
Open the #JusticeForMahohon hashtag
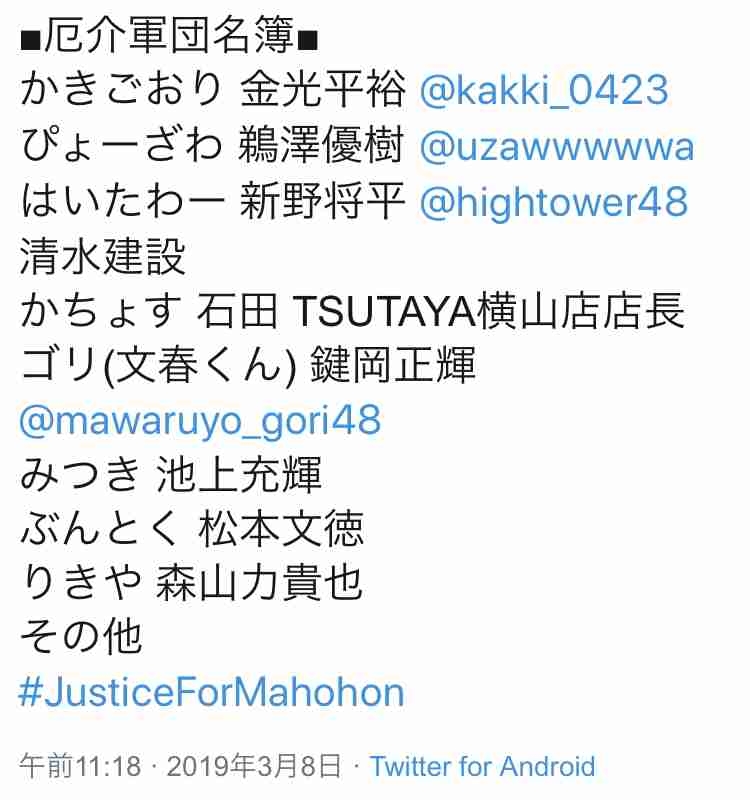211,693
